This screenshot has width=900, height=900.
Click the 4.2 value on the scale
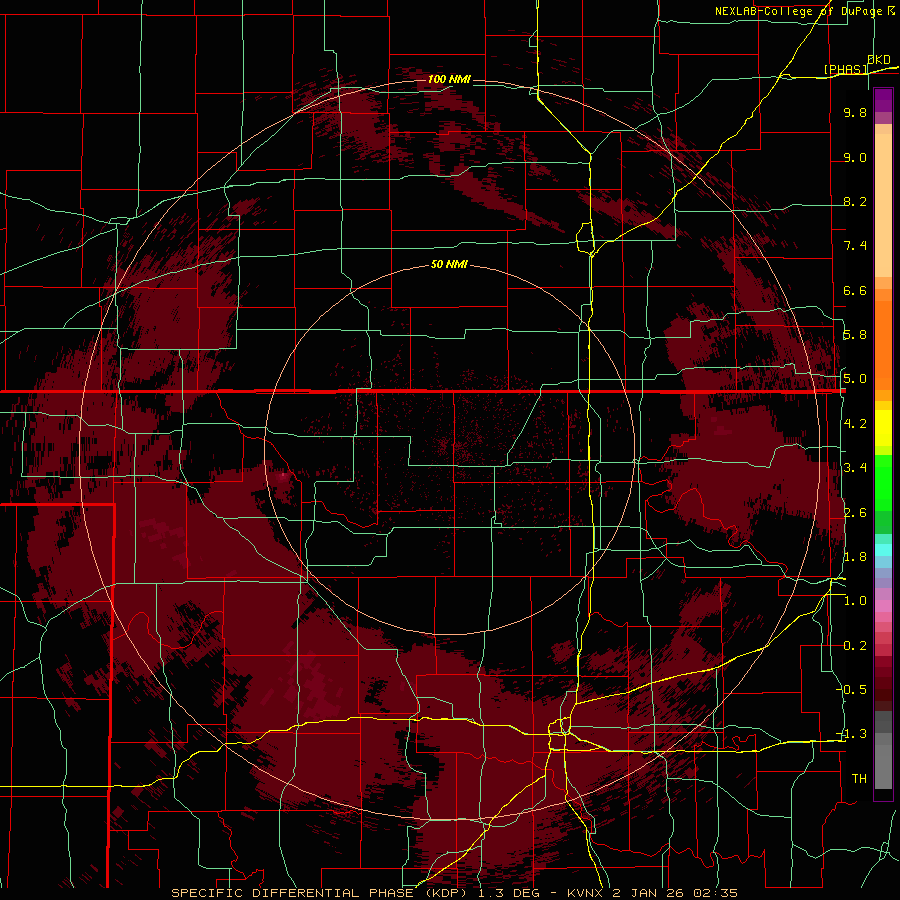(x=855, y=424)
